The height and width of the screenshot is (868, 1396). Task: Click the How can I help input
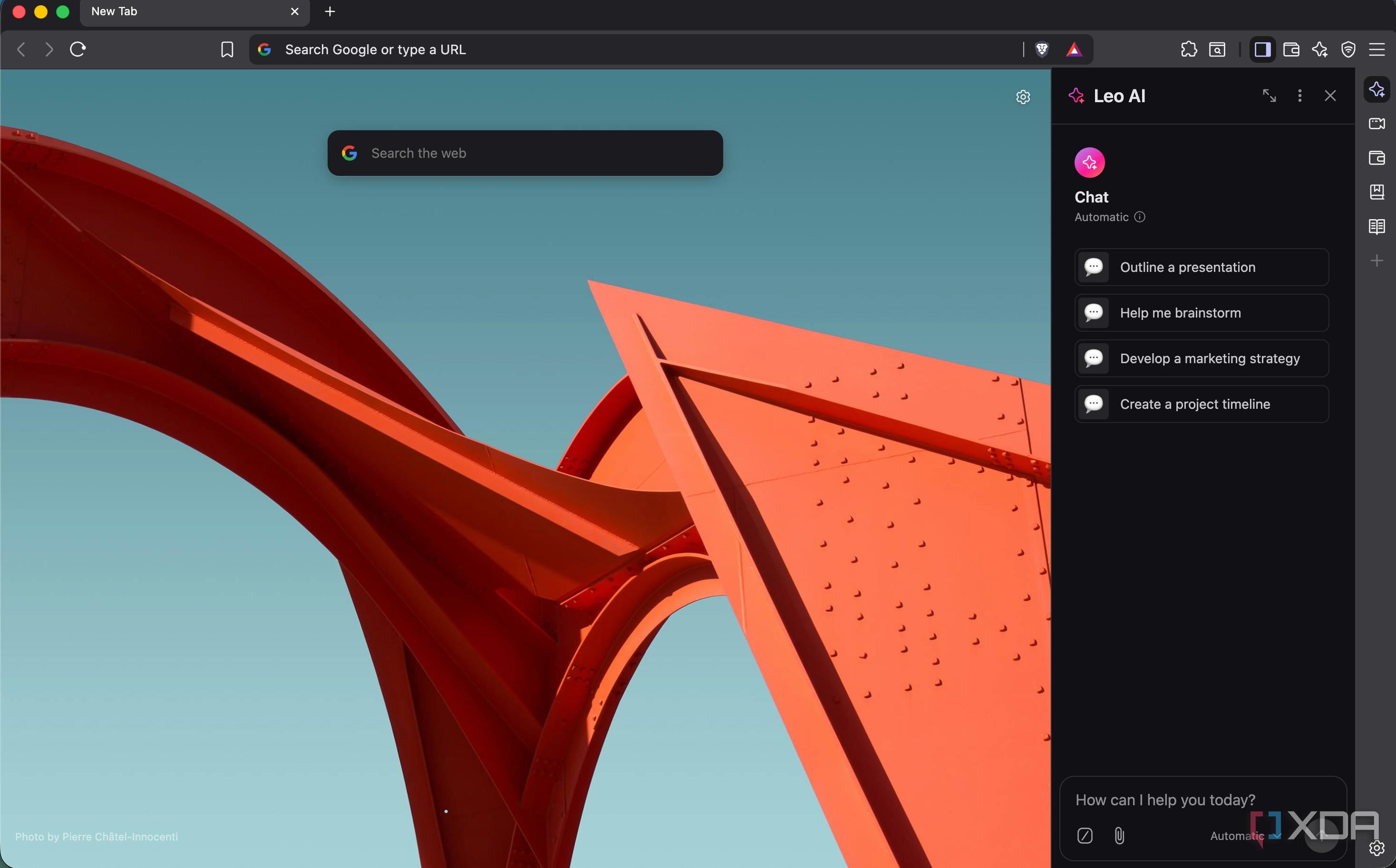(x=1202, y=800)
